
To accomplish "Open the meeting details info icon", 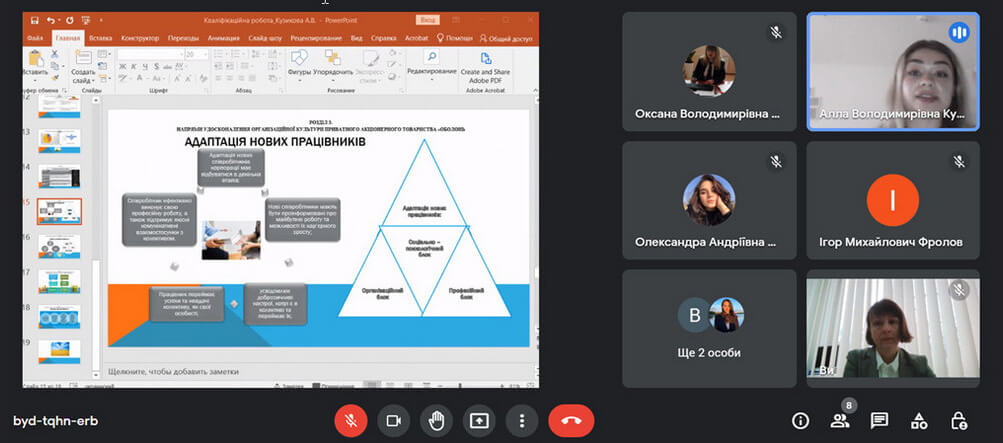I will [800, 420].
